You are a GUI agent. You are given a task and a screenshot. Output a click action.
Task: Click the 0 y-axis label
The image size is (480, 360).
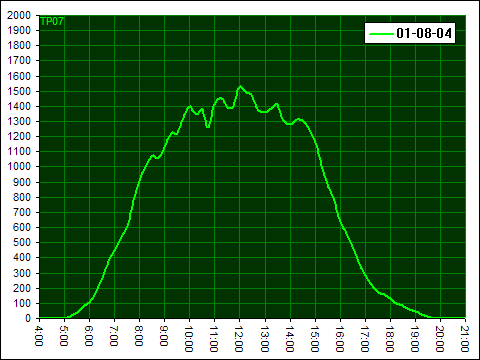(28, 318)
